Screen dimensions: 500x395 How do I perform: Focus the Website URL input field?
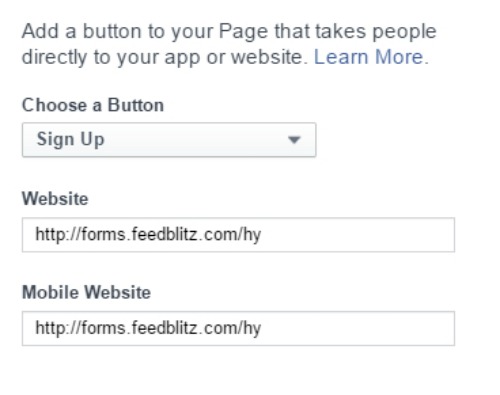[238, 235]
